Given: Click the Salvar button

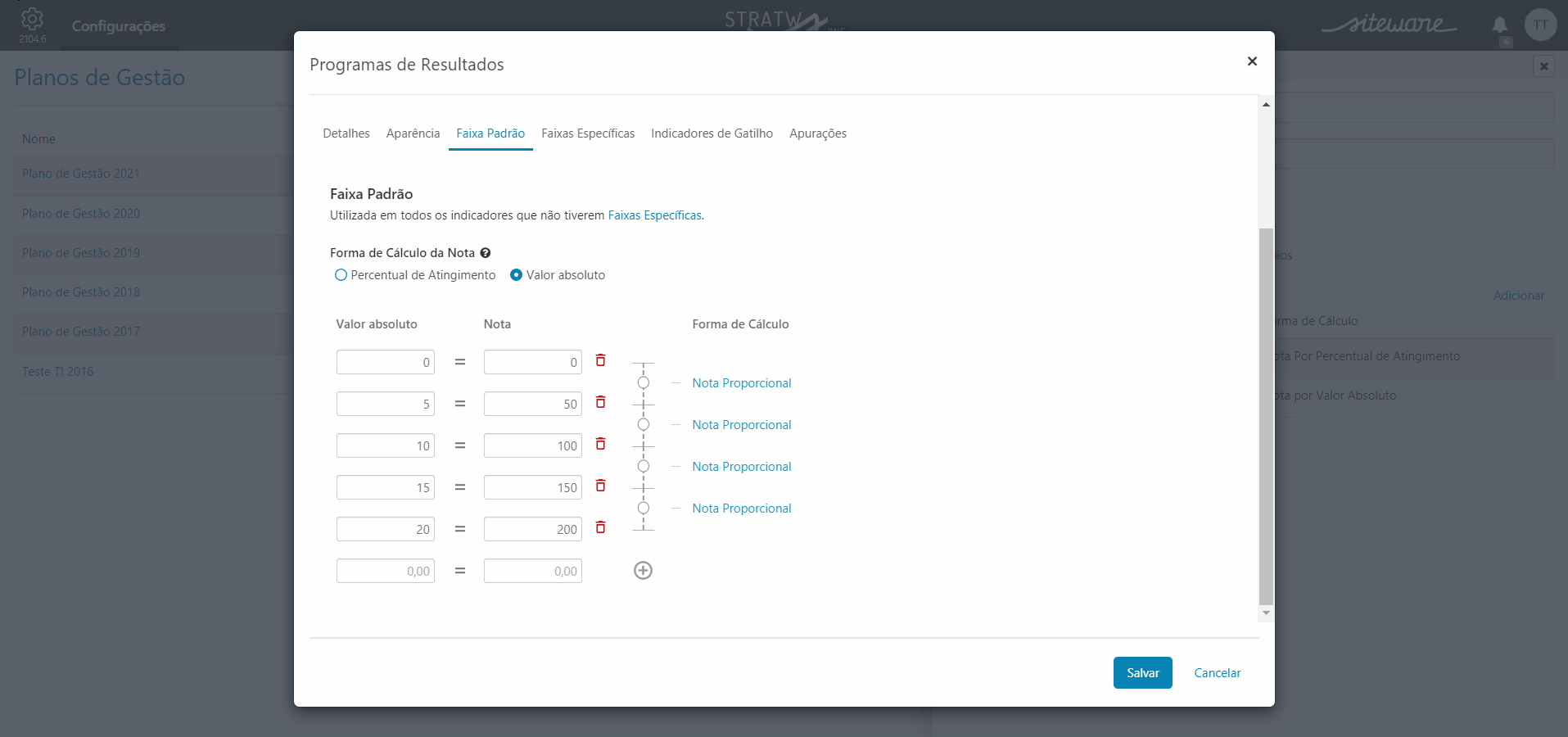Looking at the screenshot, I should [1142, 673].
